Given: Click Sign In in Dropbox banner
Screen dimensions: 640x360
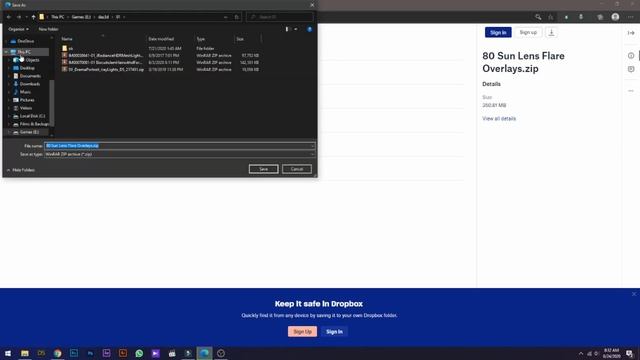Looking at the screenshot, I should pyautogui.click(x=334, y=331).
